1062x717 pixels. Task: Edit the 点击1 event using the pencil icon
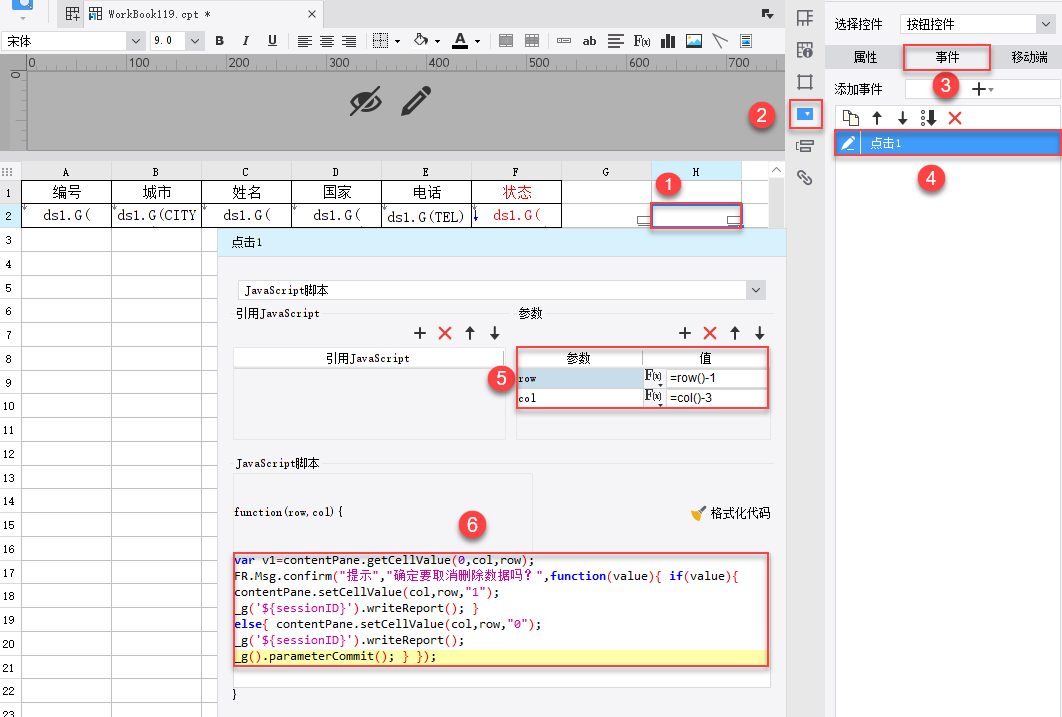pos(848,143)
